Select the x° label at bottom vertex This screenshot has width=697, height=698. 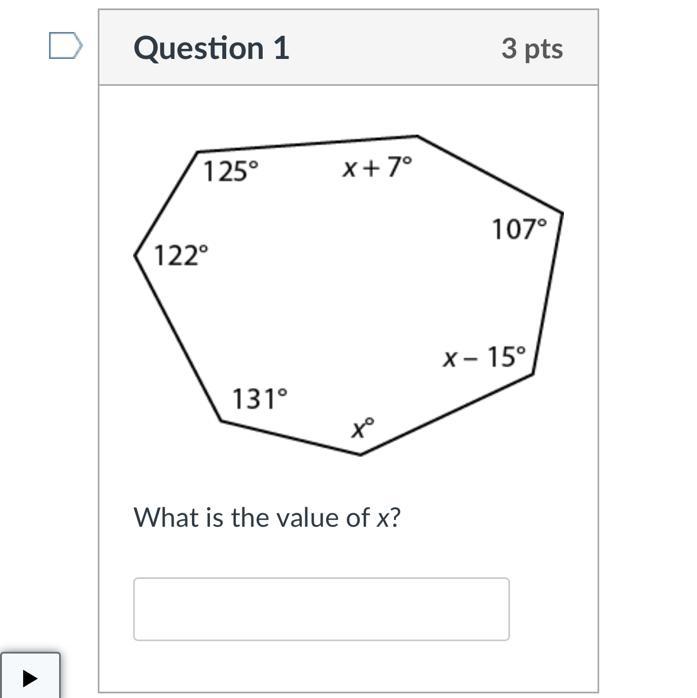coord(363,428)
